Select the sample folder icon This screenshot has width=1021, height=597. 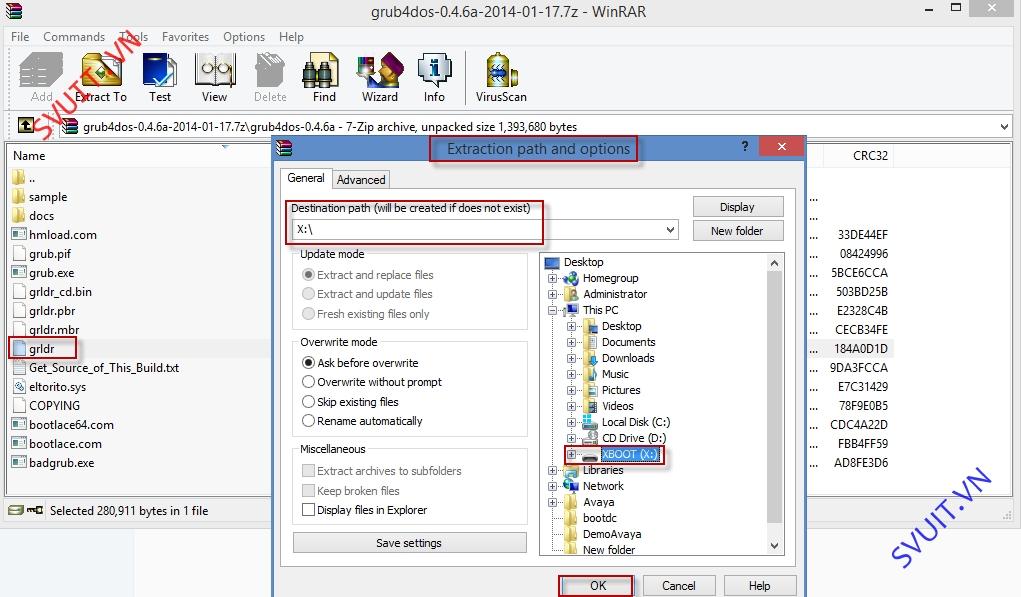[x=18, y=196]
